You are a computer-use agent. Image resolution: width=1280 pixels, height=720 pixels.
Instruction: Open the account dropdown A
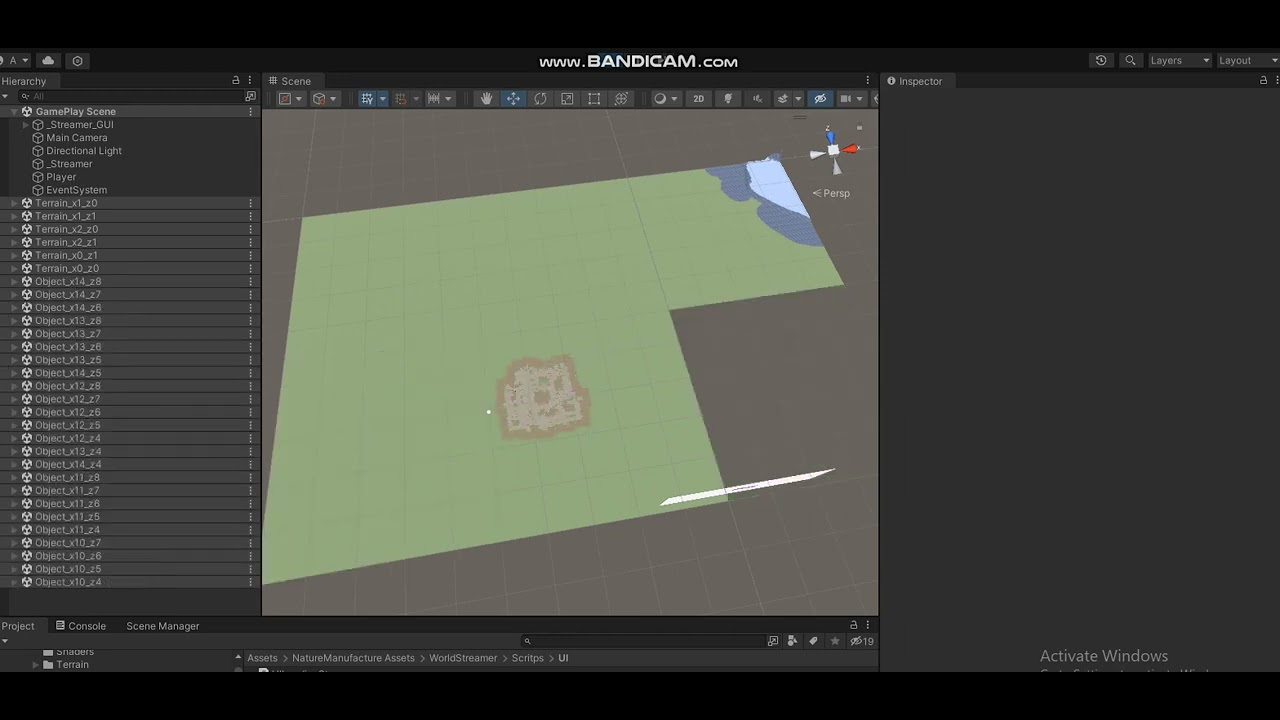17,60
